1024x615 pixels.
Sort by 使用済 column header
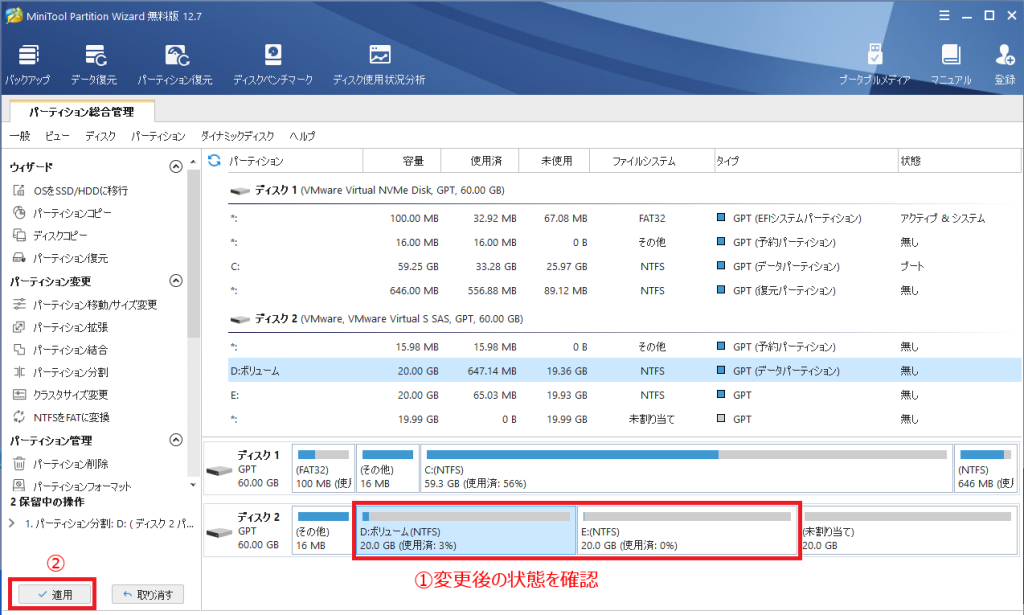480,161
